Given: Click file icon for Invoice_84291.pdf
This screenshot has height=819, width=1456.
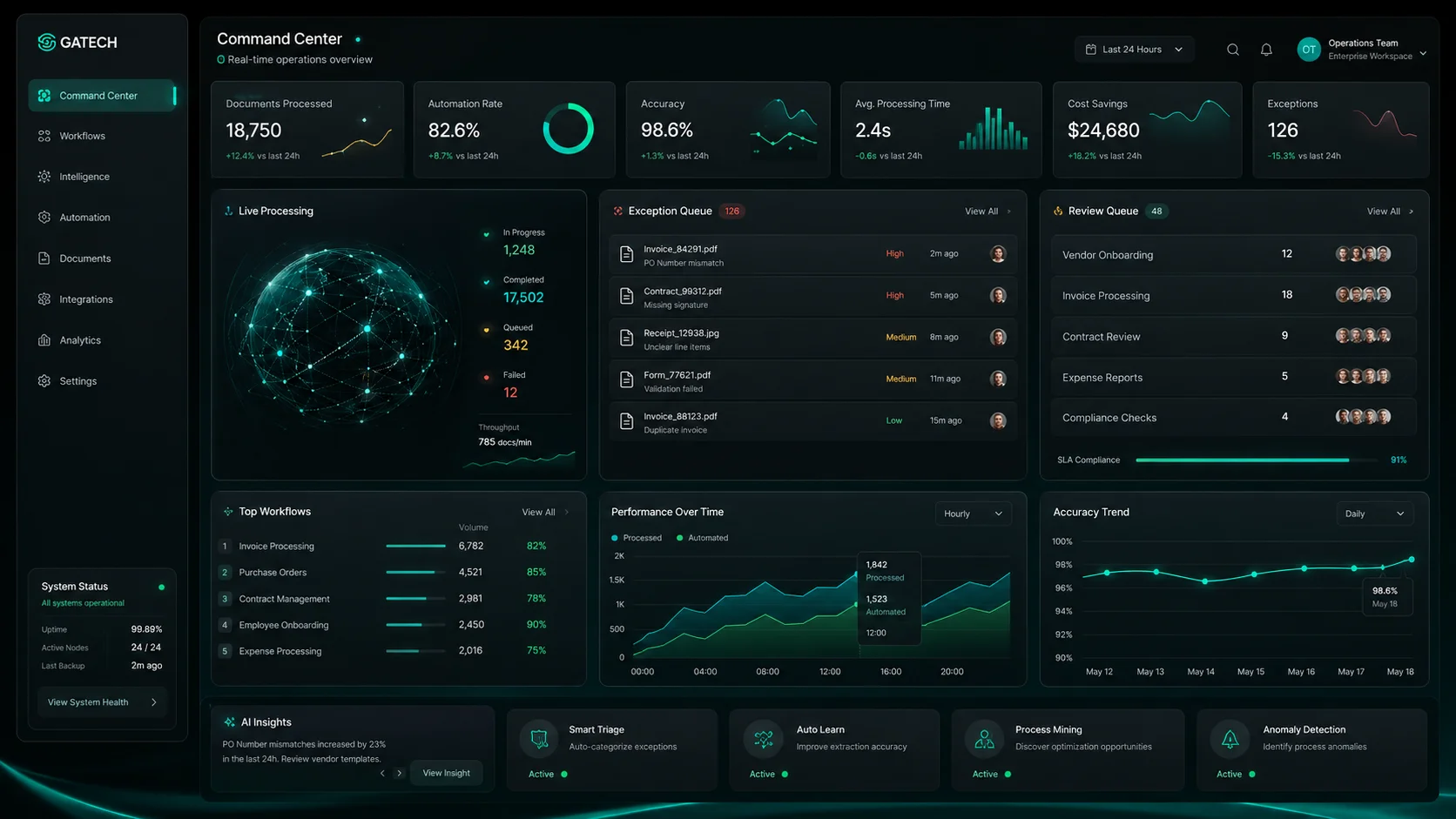Looking at the screenshot, I should point(626,254).
